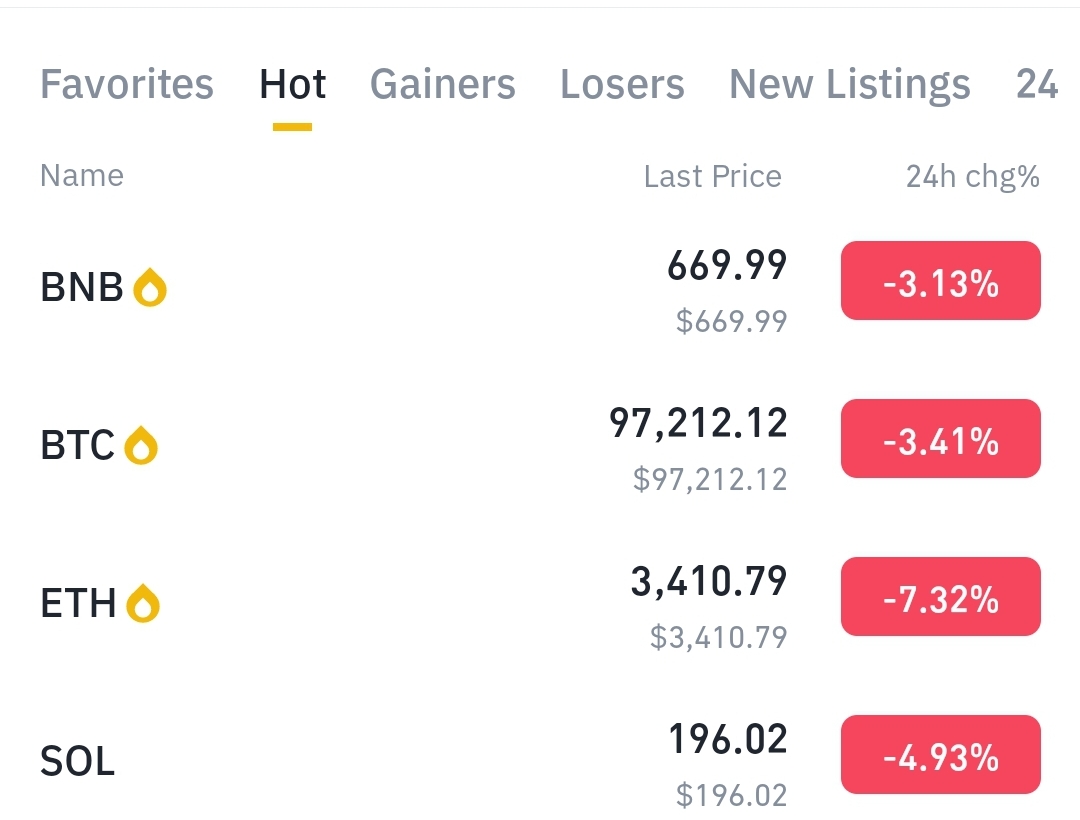Image resolution: width=1080 pixels, height=820 pixels.
Task: Click the flame icon next to BNB
Action: coord(150,288)
